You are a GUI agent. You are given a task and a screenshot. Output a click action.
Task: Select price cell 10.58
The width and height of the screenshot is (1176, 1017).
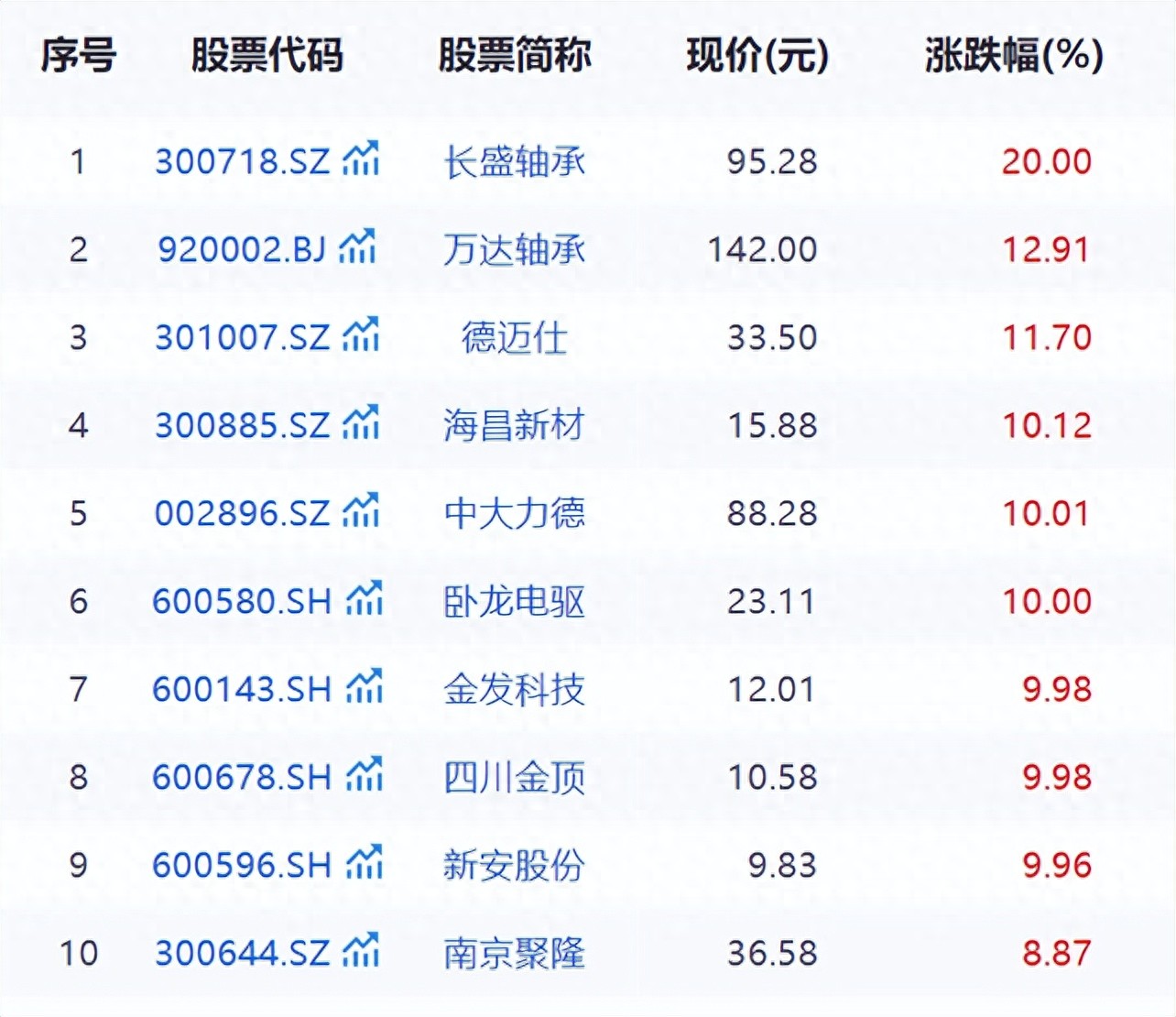coord(771,778)
